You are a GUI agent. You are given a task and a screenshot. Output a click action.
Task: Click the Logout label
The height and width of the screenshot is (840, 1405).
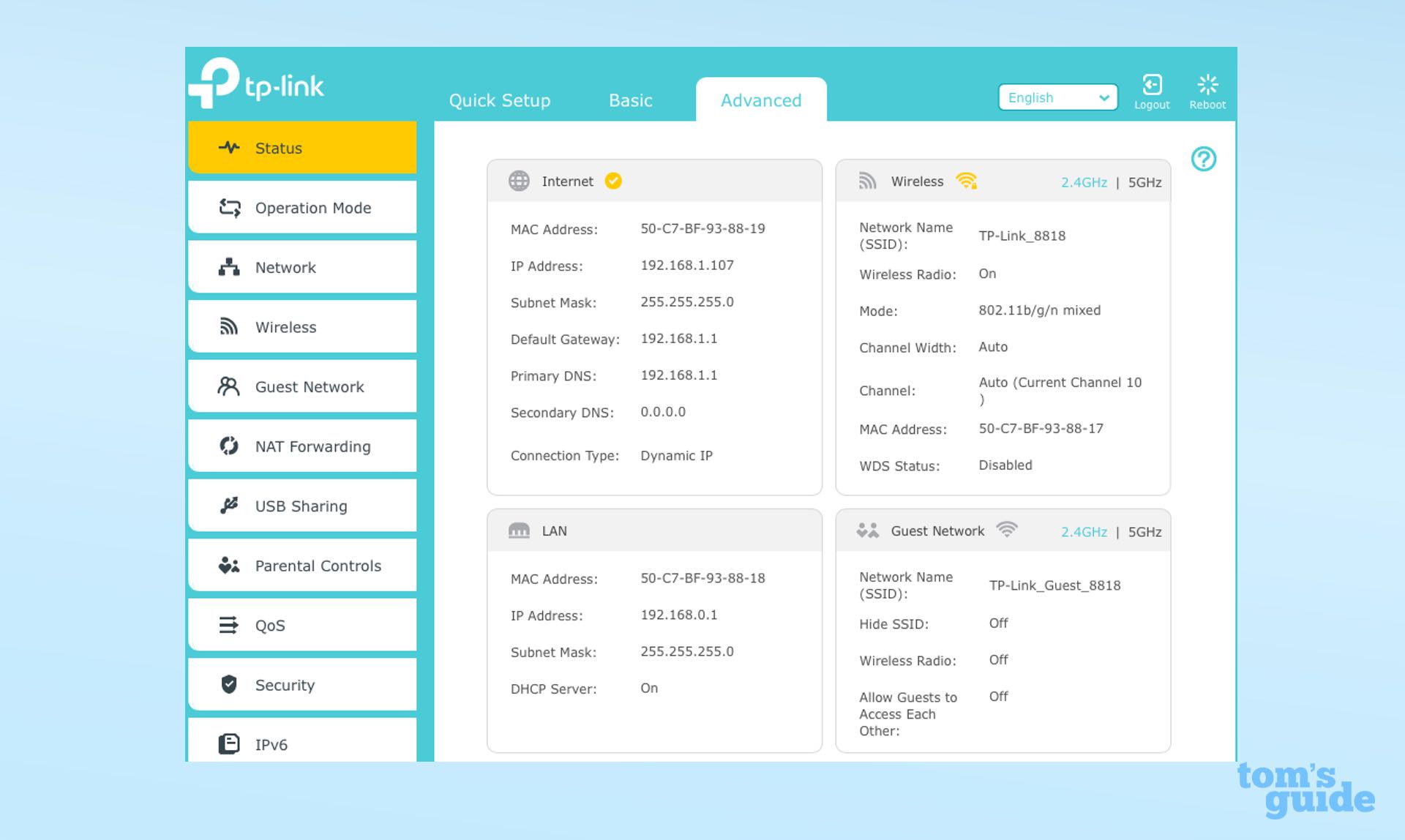(1152, 105)
